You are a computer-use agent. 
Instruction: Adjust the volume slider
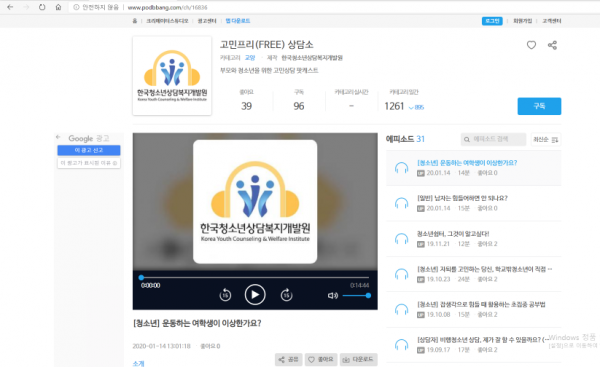(x=357, y=295)
